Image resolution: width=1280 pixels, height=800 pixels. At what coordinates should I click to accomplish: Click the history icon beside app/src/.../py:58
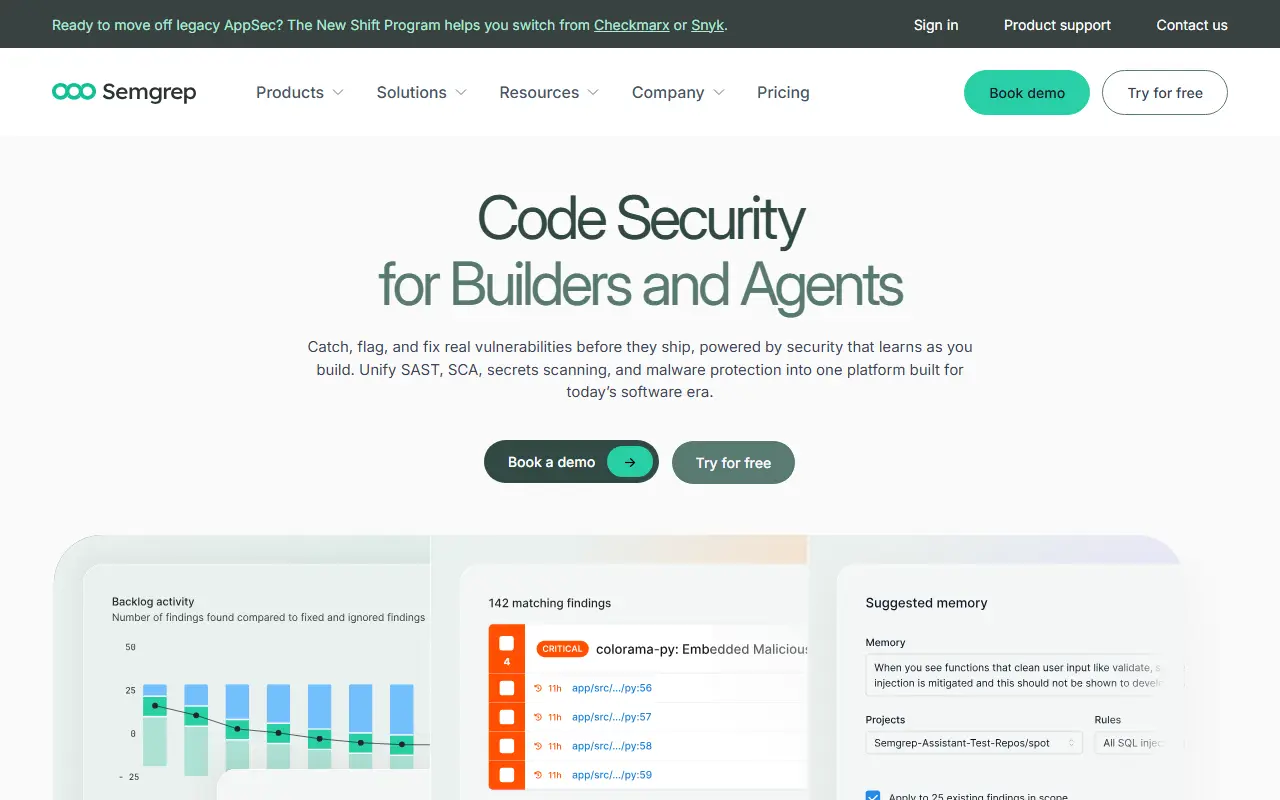click(538, 746)
